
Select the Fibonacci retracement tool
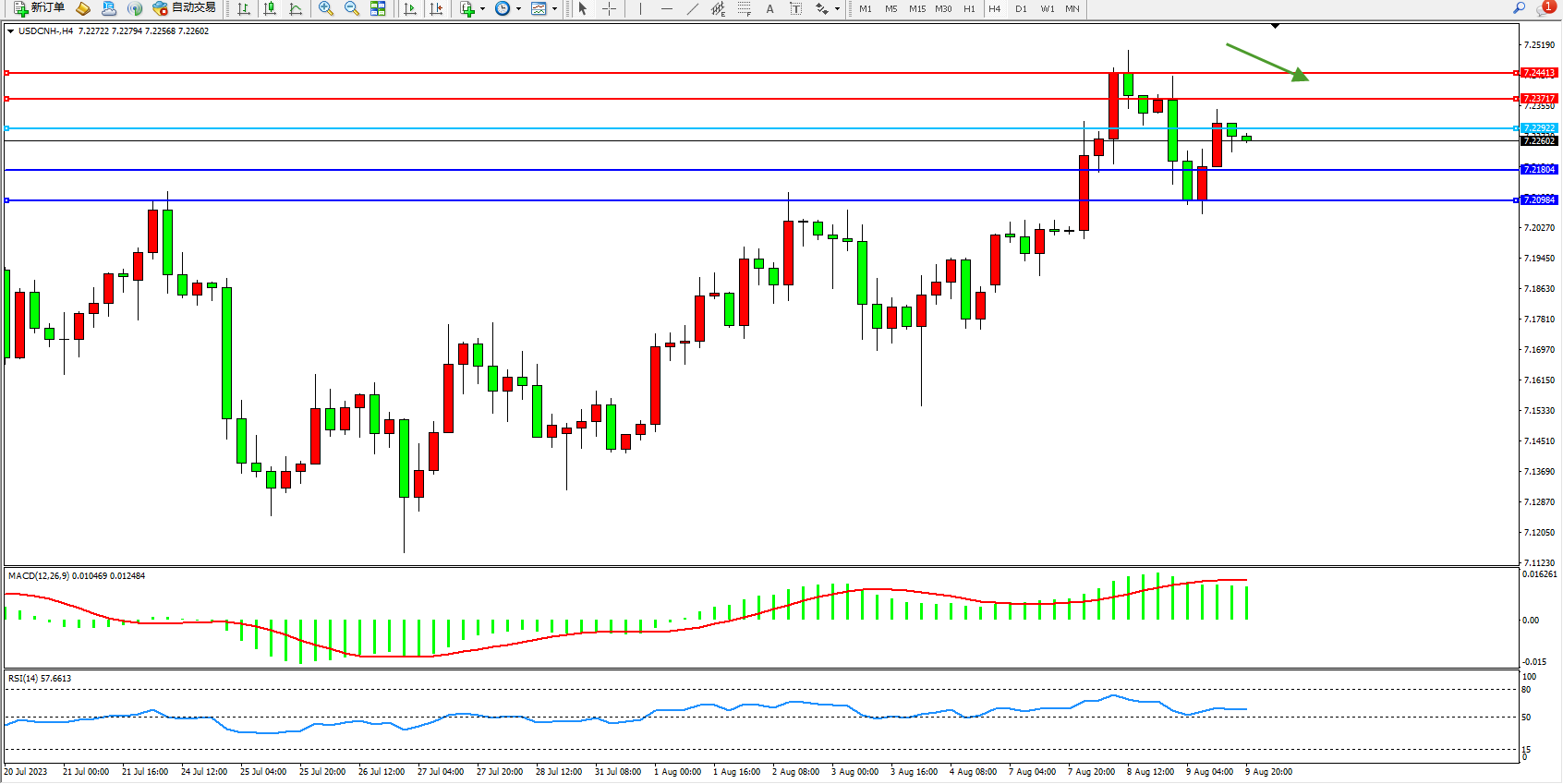point(744,8)
